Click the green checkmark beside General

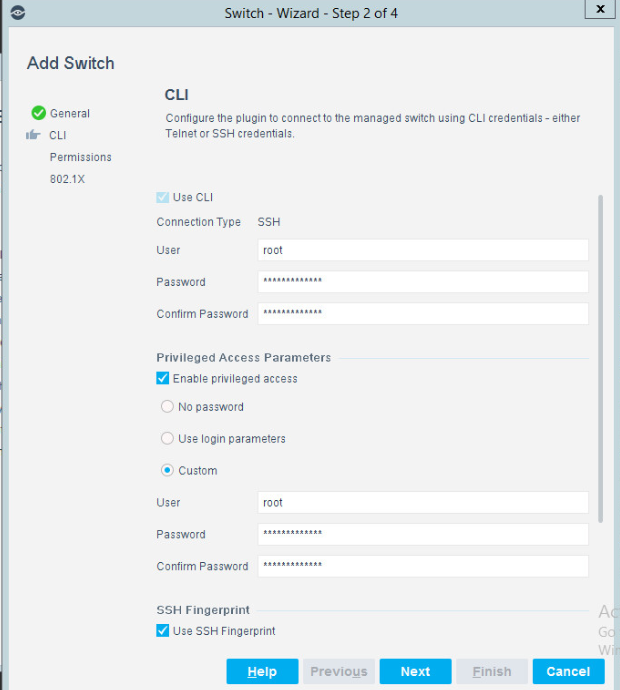pyautogui.click(x=39, y=113)
